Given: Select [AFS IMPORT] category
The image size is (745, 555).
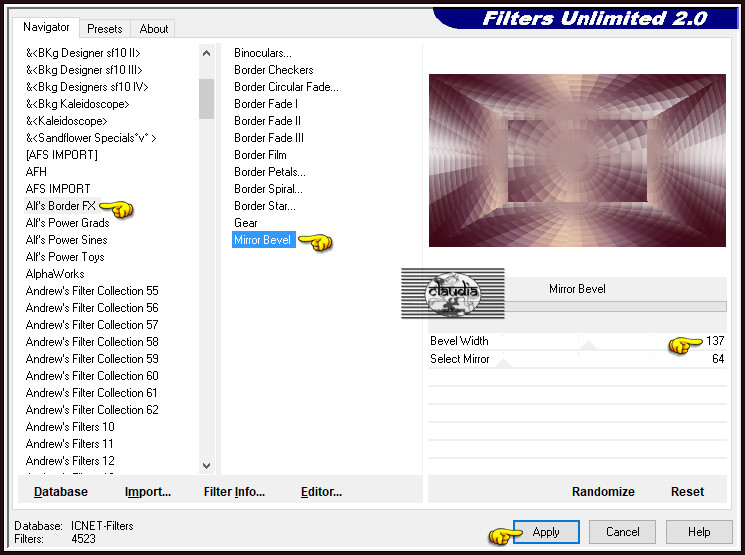Looking at the screenshot, I should pos(62,155).
